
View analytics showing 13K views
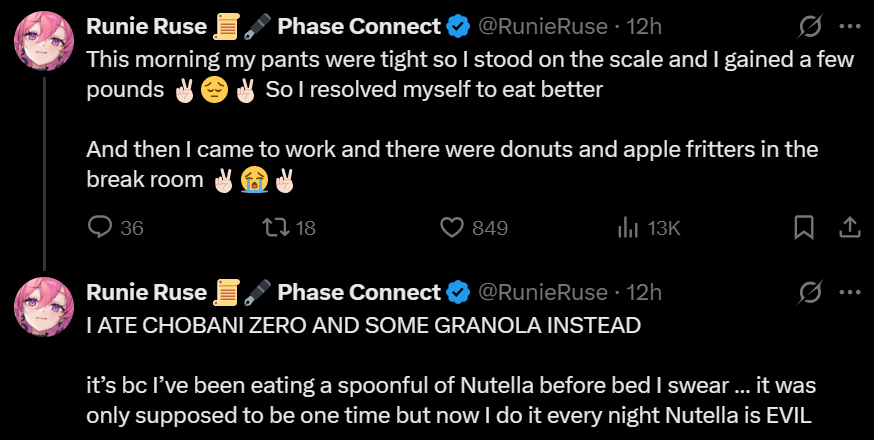click(x=629, y=228)
